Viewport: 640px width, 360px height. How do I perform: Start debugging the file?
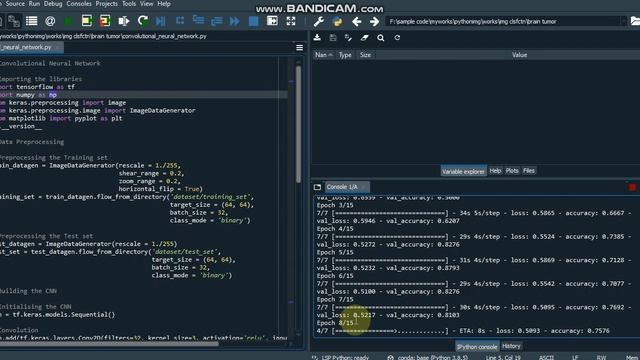(161, 21)
